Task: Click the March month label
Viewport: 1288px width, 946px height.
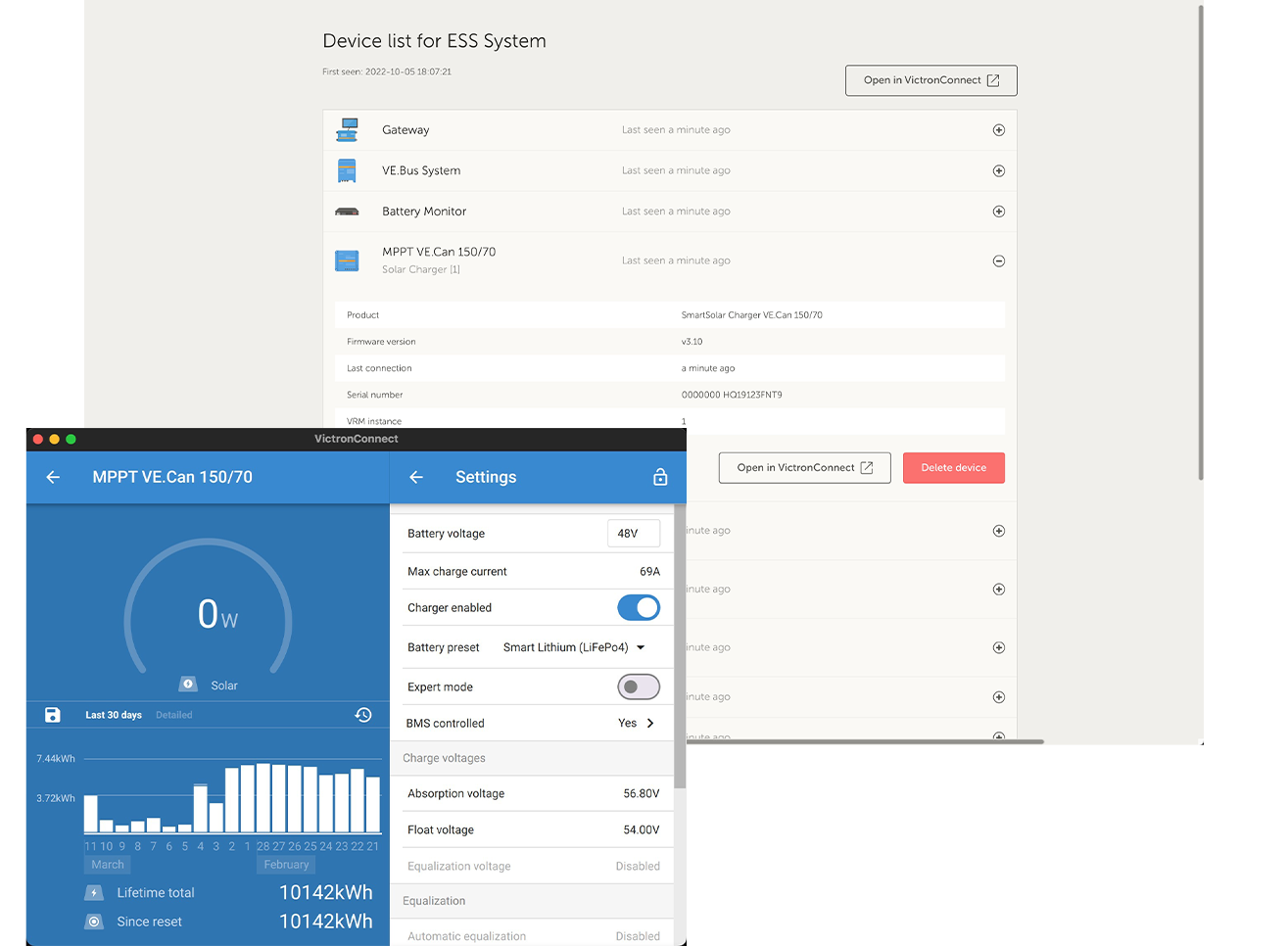Action: coord(108,865)
